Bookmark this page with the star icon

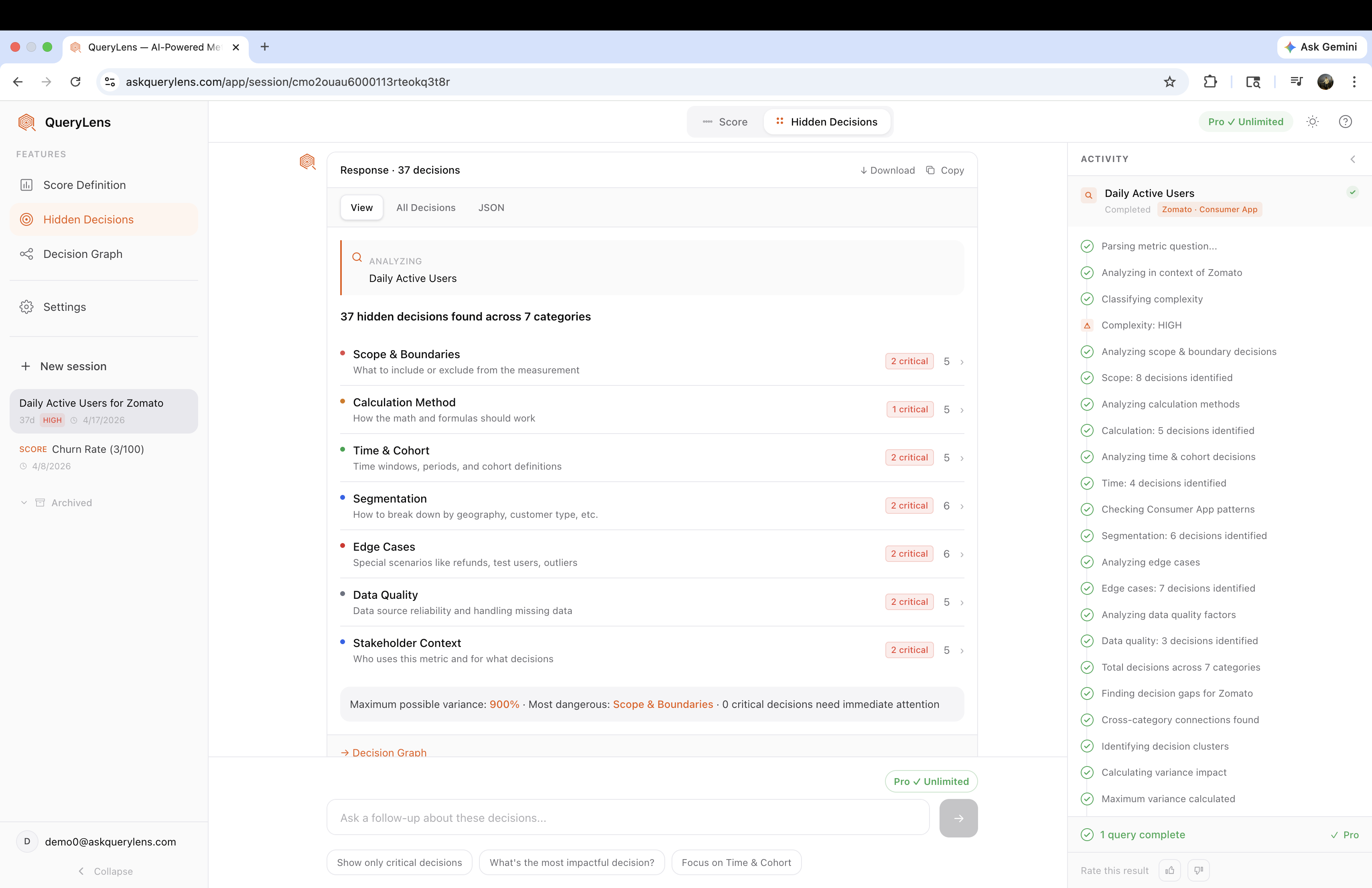click(1169, 82)
